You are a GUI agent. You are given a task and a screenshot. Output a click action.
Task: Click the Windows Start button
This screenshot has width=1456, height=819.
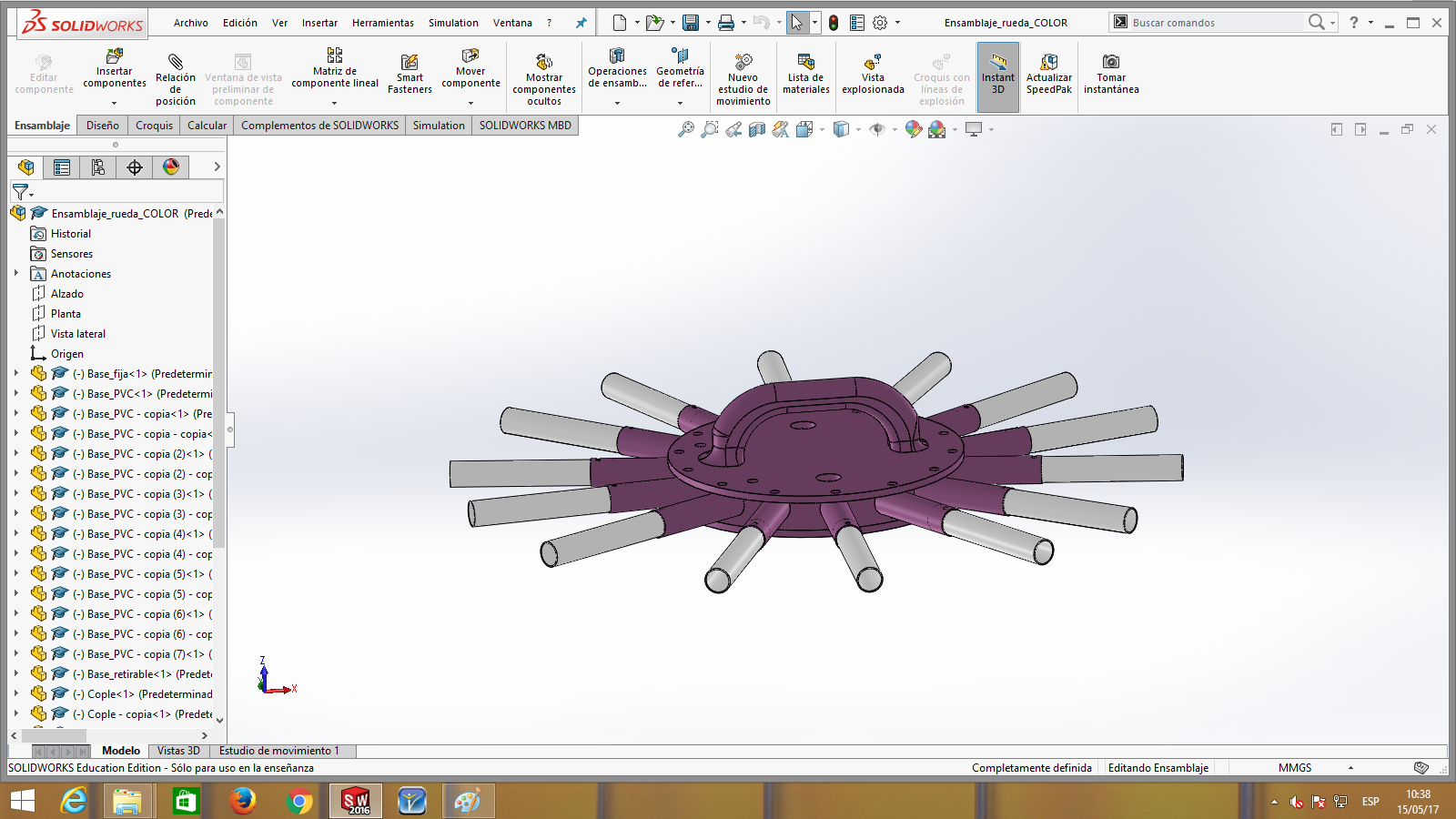(x=23, y=802)
